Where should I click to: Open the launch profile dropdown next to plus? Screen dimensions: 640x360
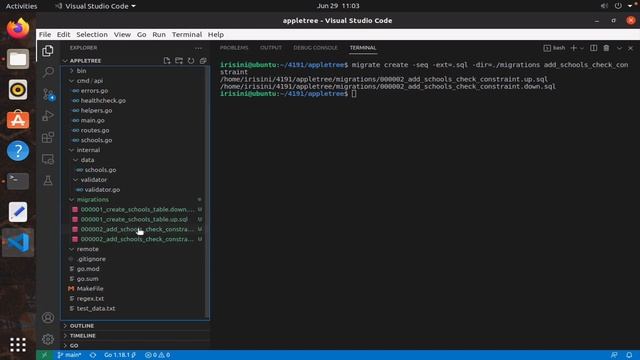point(582,48)
